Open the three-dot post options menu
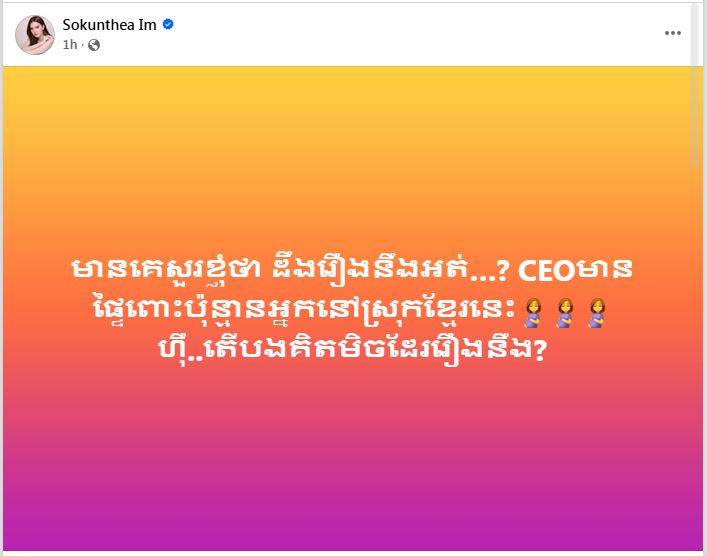Screen dimensions: 707x556 pyautogui.click(x=672, y=33)
